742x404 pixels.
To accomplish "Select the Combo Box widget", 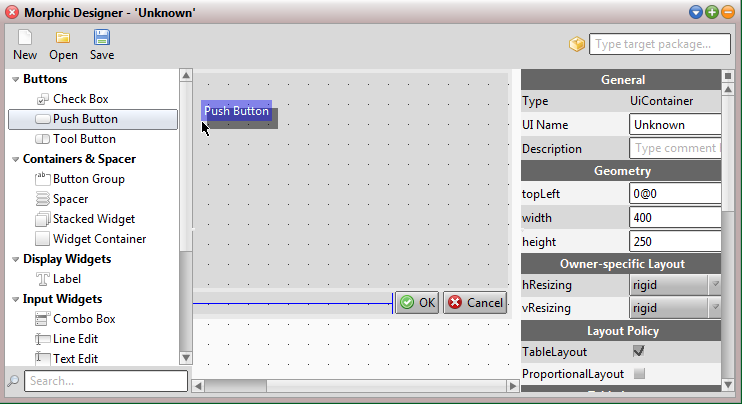I will tap(84, 319).
